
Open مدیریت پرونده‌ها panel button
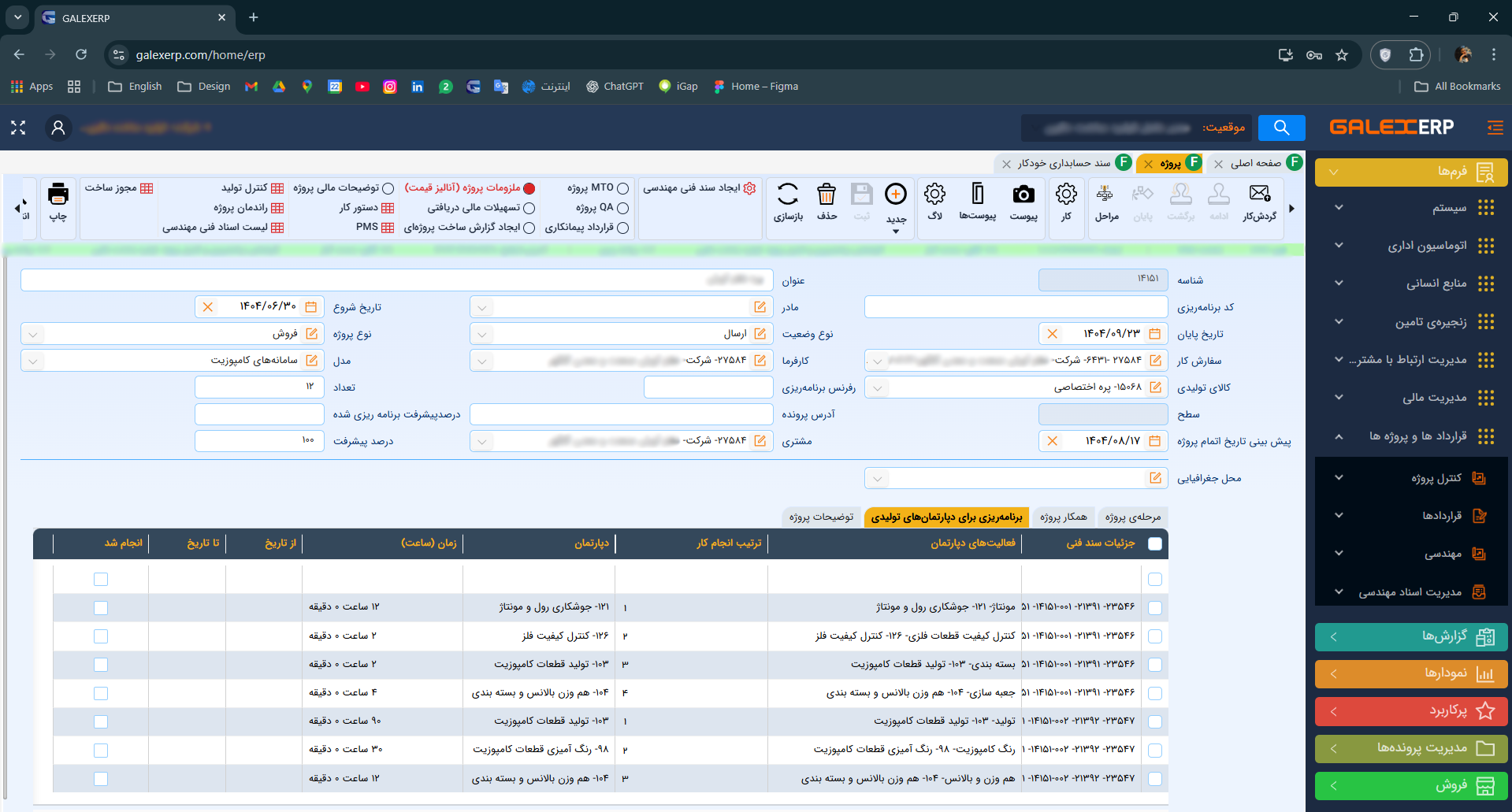pos(1411,748)
